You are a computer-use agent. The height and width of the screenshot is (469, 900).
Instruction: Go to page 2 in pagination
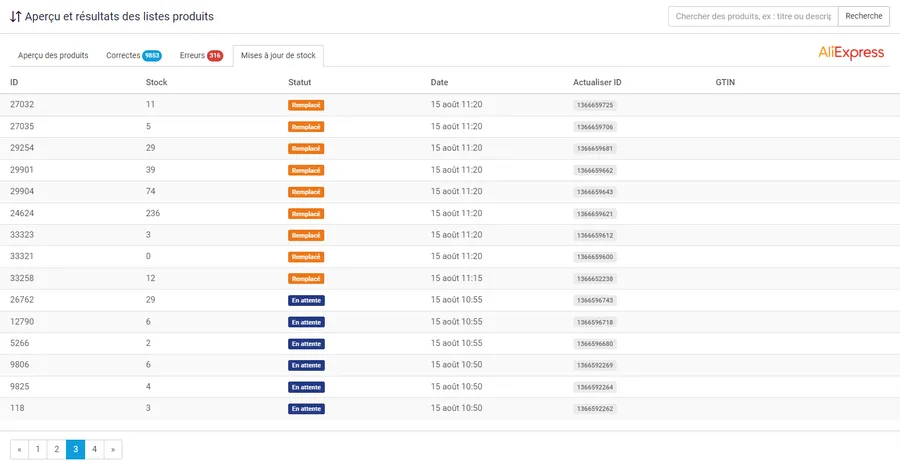click(x=57, y=450)
